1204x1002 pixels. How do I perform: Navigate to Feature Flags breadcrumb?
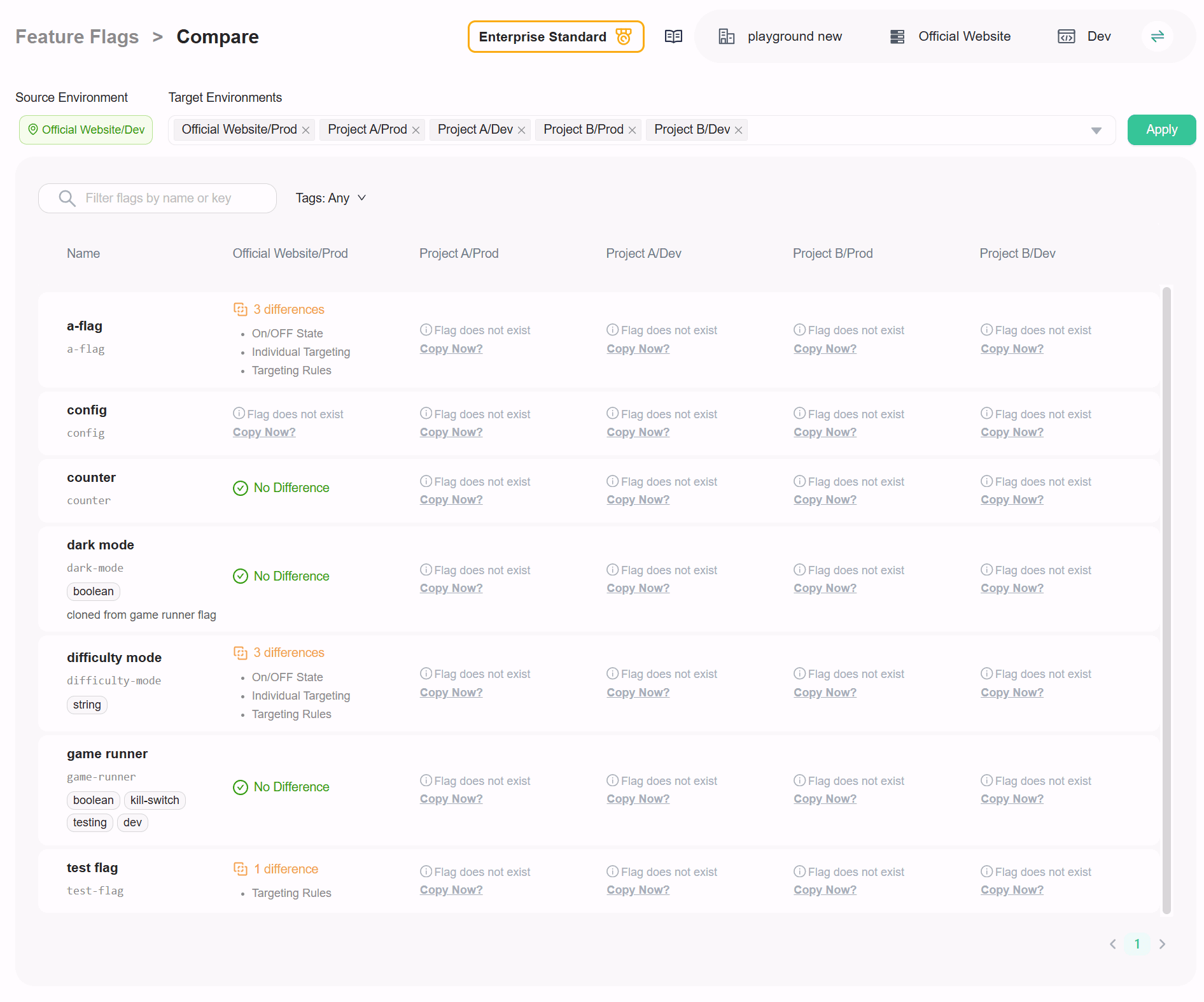click(77, 37)
